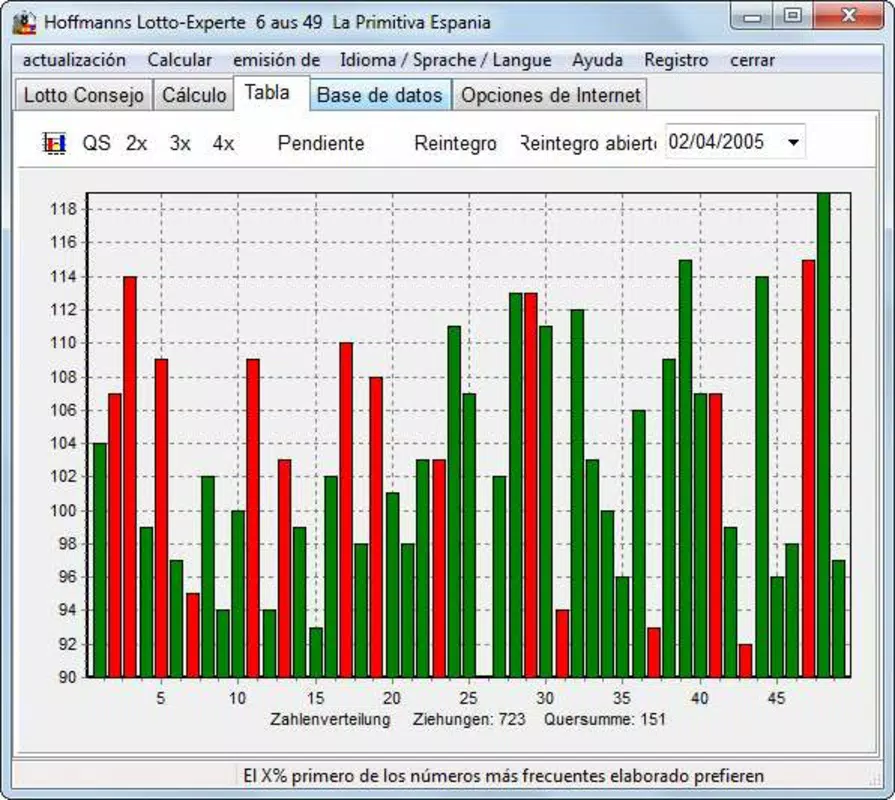
Task: Click the Zahlenverteilung label
Action: point(330,719)
